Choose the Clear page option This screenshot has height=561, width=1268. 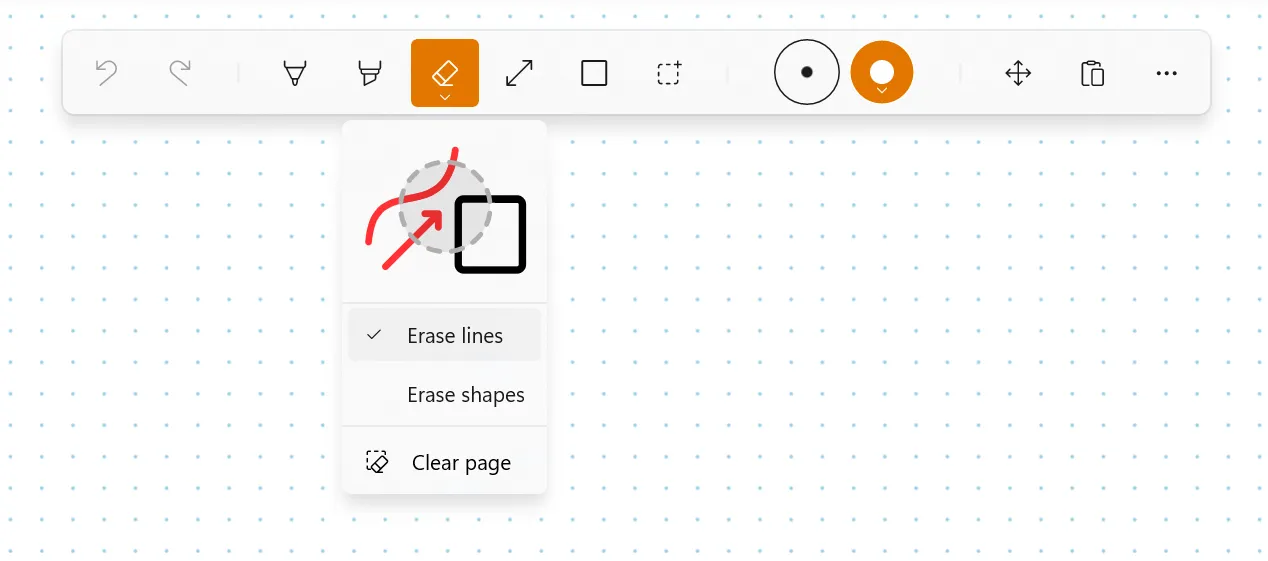click(x=444, y=462)
